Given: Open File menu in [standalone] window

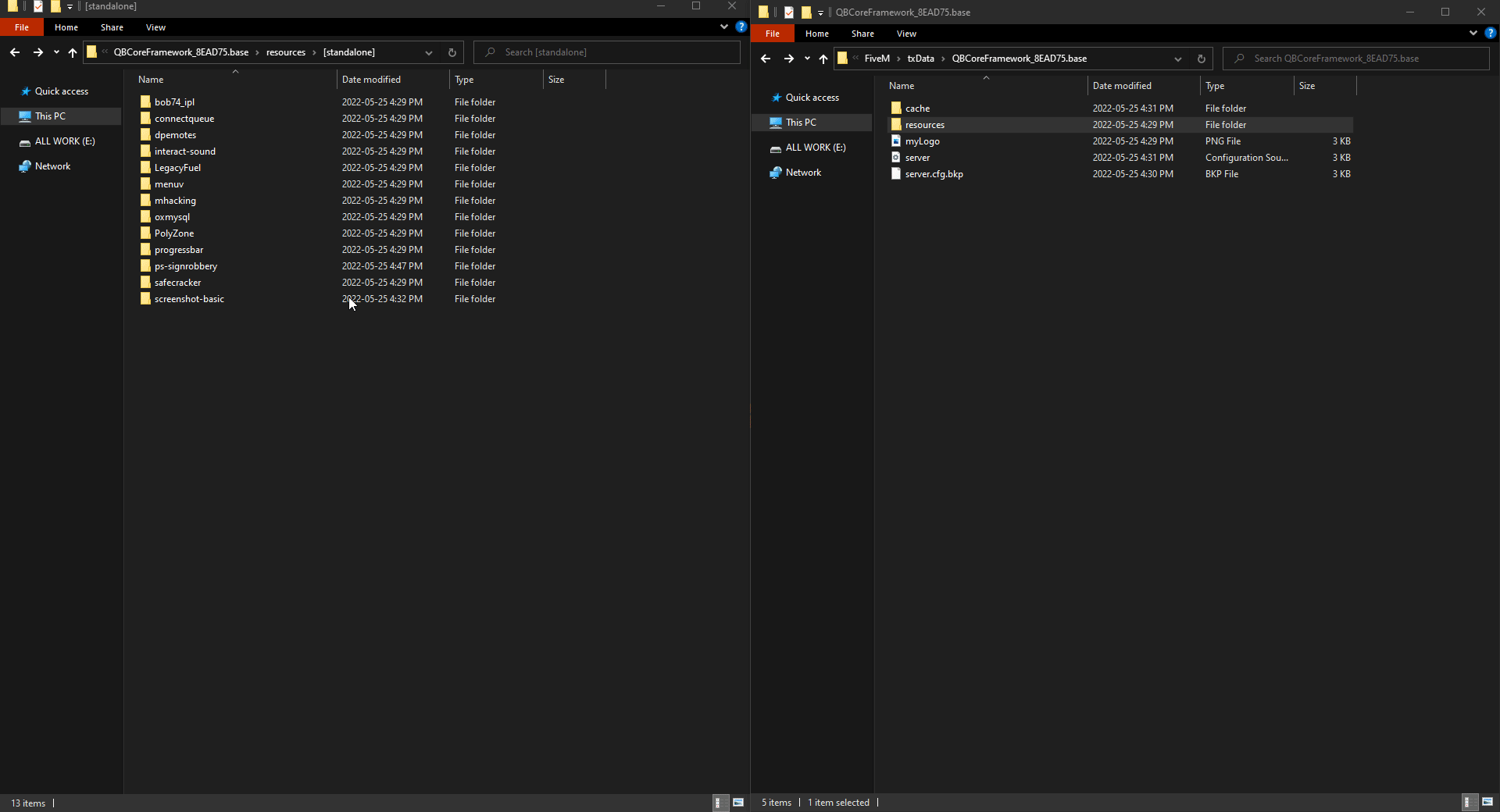Looking at the screenshot, I should point(22,27).
